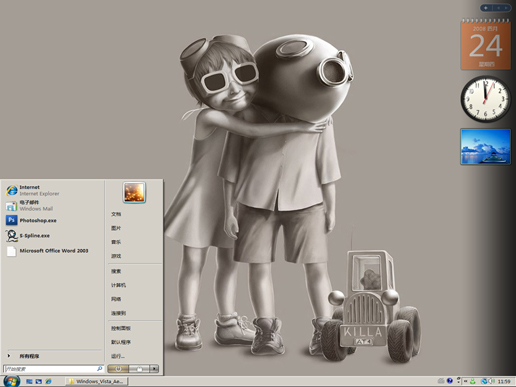Click the slideshow picture gadget
The width and height of the screenshot is (516, 387).
pyautogui.click(x=486, y=147)
